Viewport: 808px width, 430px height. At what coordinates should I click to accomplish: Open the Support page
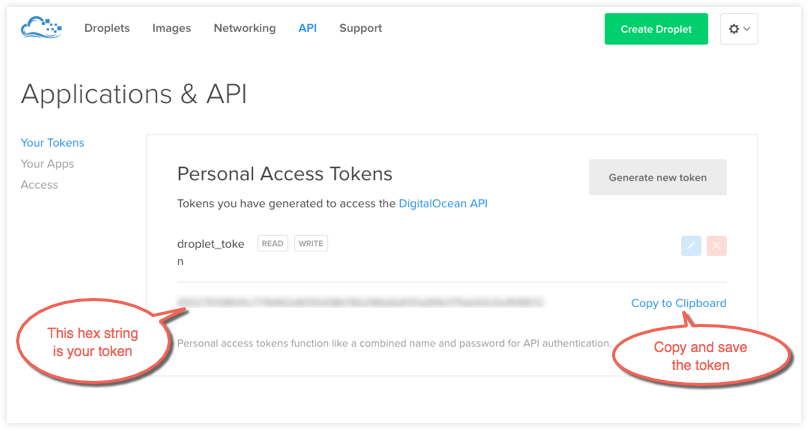(360, 28)
